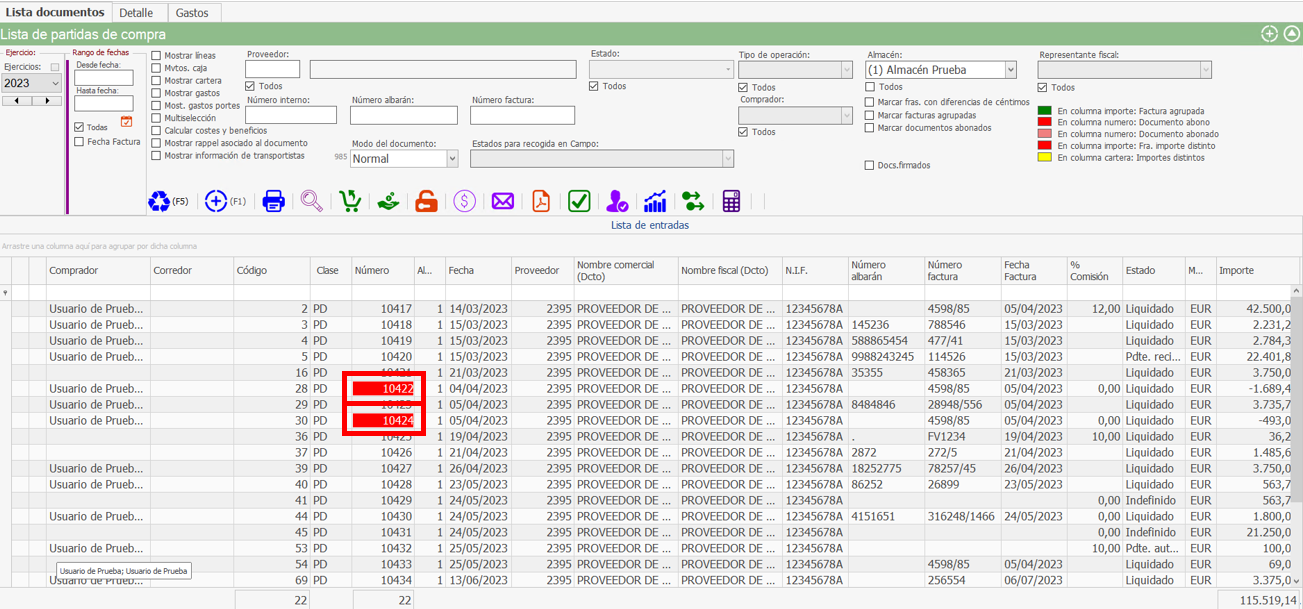The image size is (1303, 609).
Task: Click the add new entry (F1) icon
Action: (216, 201)
